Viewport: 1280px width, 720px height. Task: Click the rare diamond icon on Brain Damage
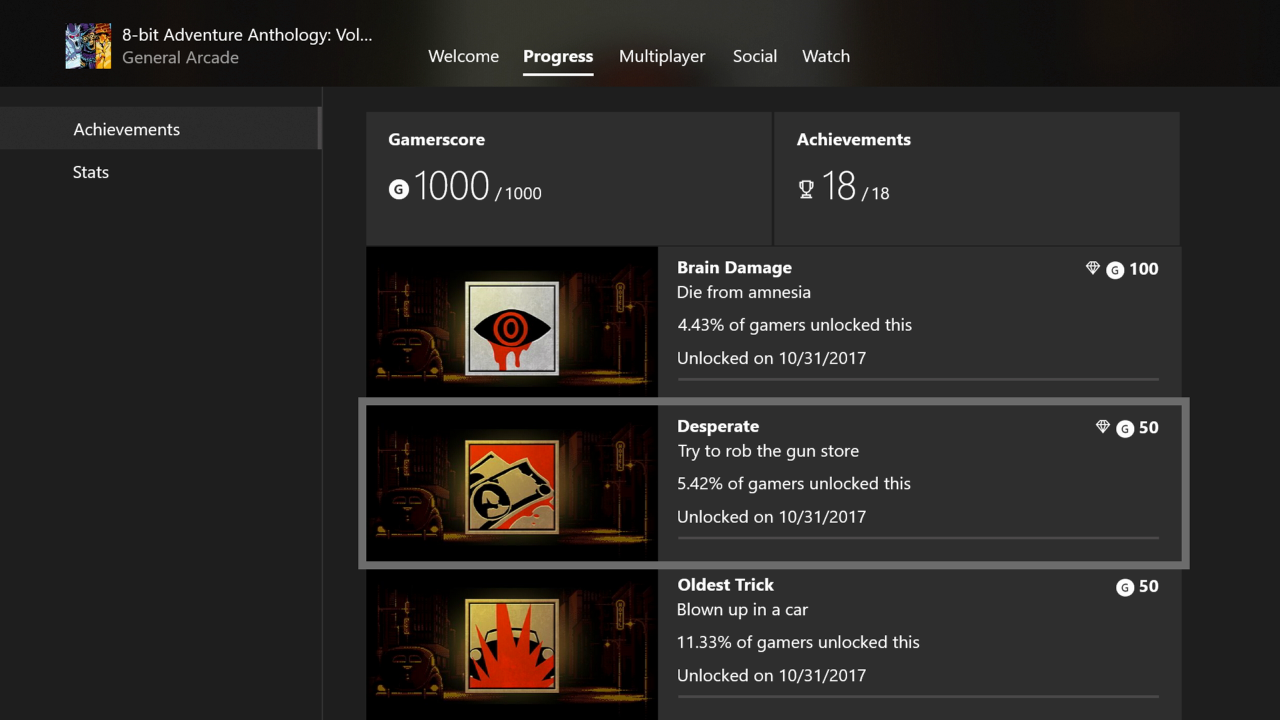1093,268
